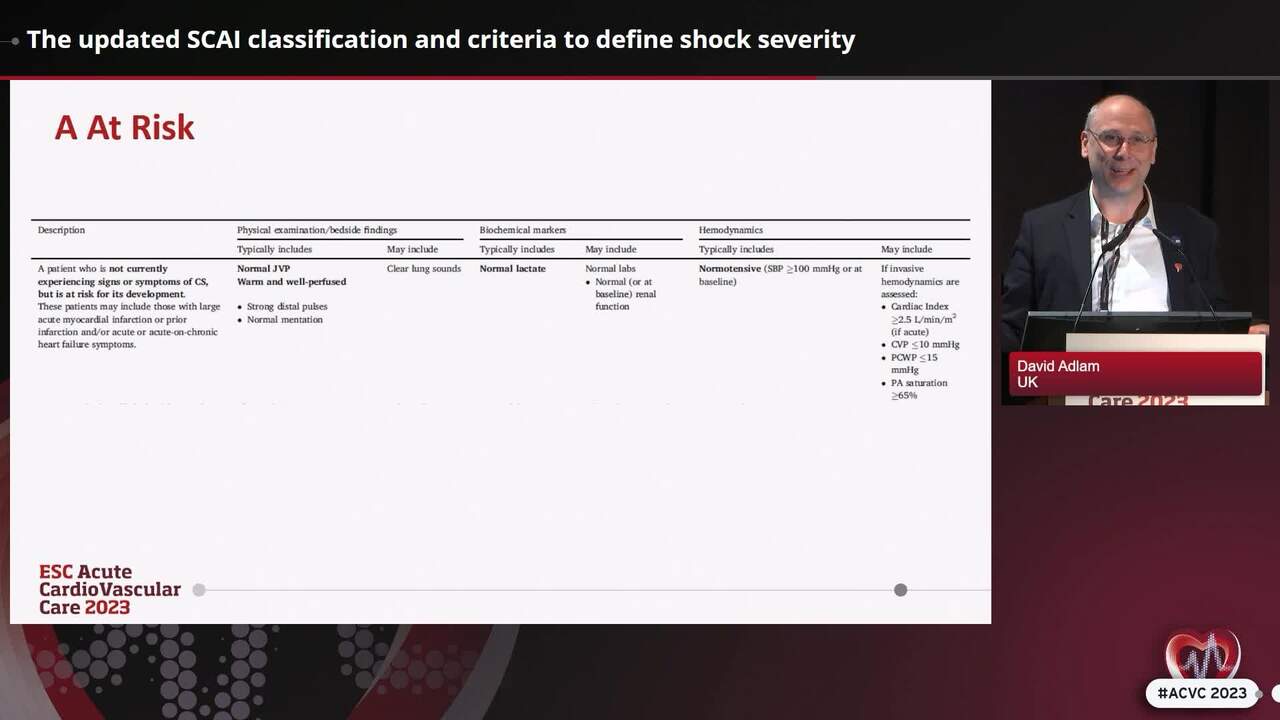Screen dimensions: 1280x720
Task: Click the #ACVC 2023 hashtag badge
Action: pos(1201,693)
